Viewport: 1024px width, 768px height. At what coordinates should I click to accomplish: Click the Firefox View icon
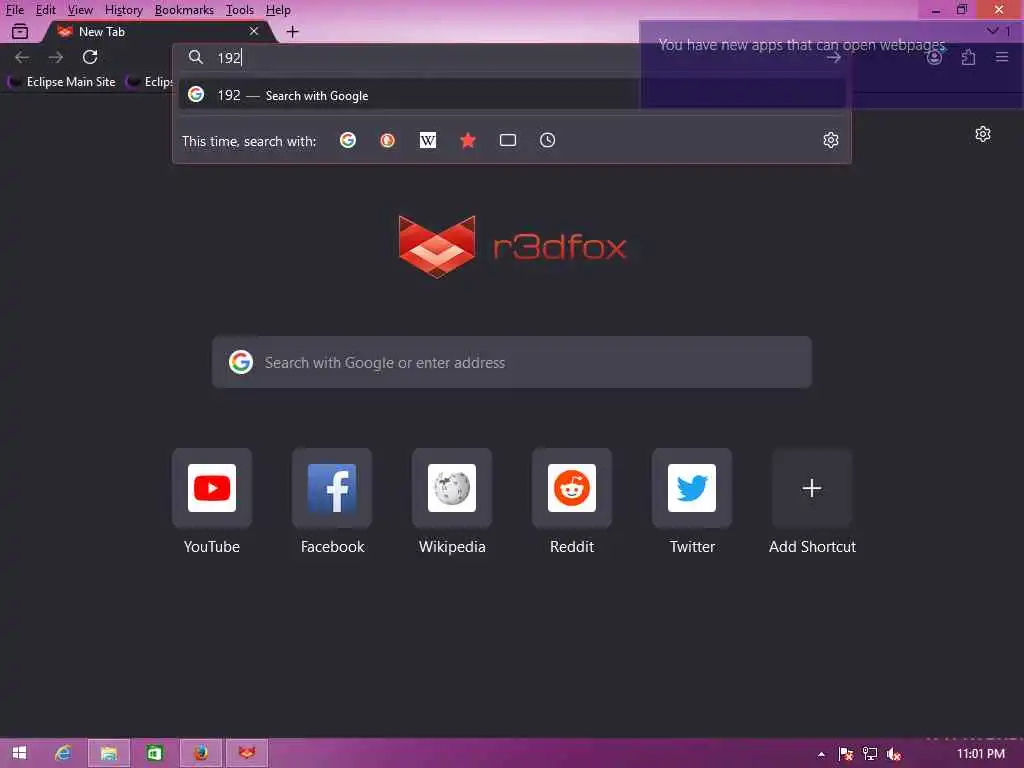pos(20,31)
